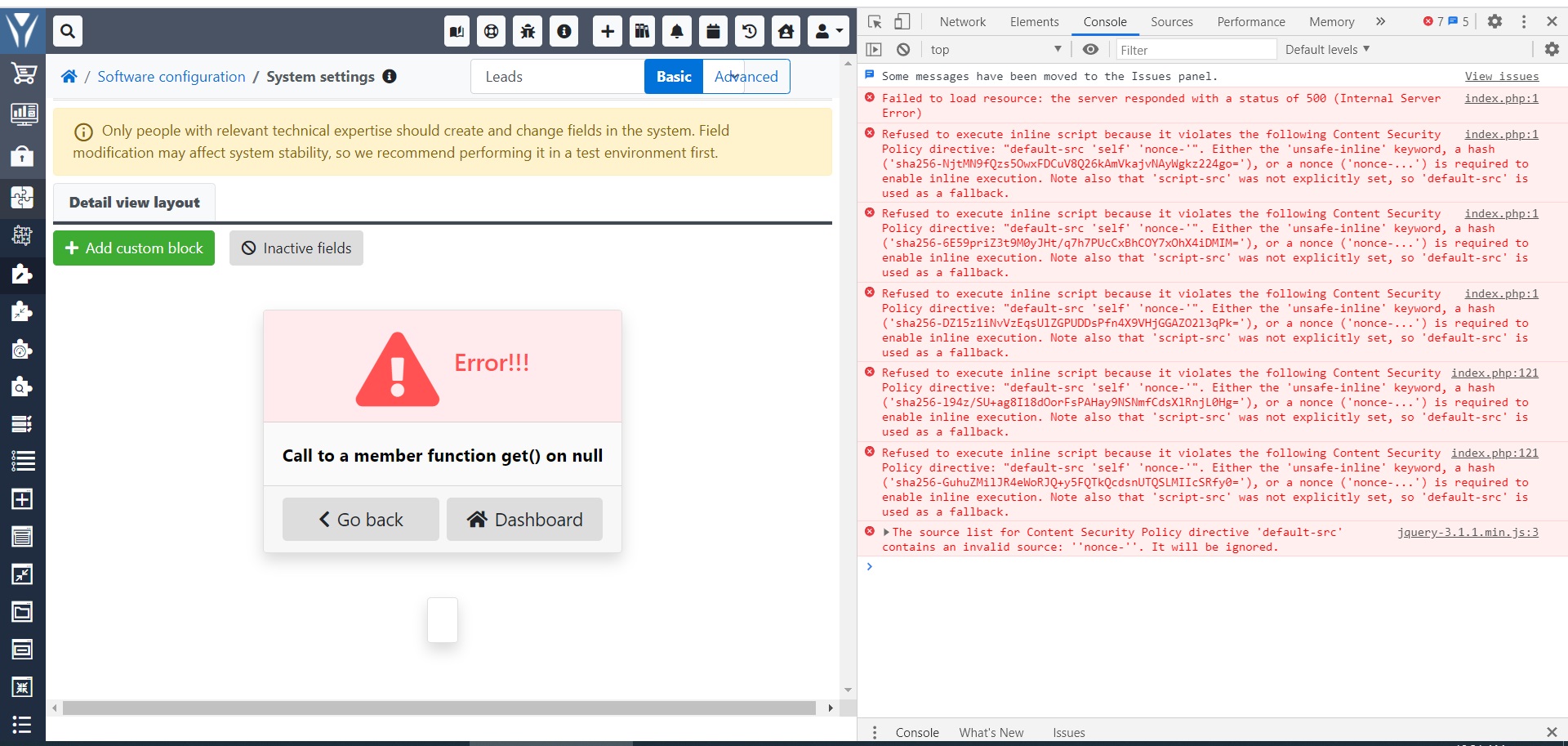The image size is (1568, 746).
Task: Click the Add custom block button
Action: click(x=133, y=248)
